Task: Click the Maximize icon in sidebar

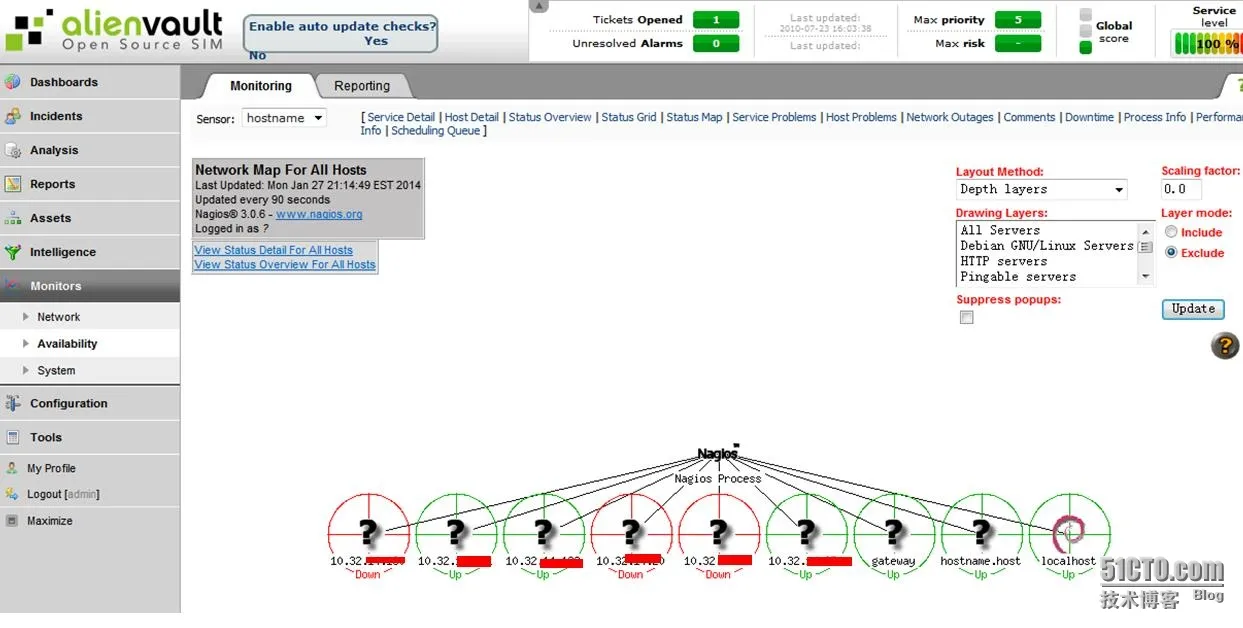Action: click(x=12, y=521)
